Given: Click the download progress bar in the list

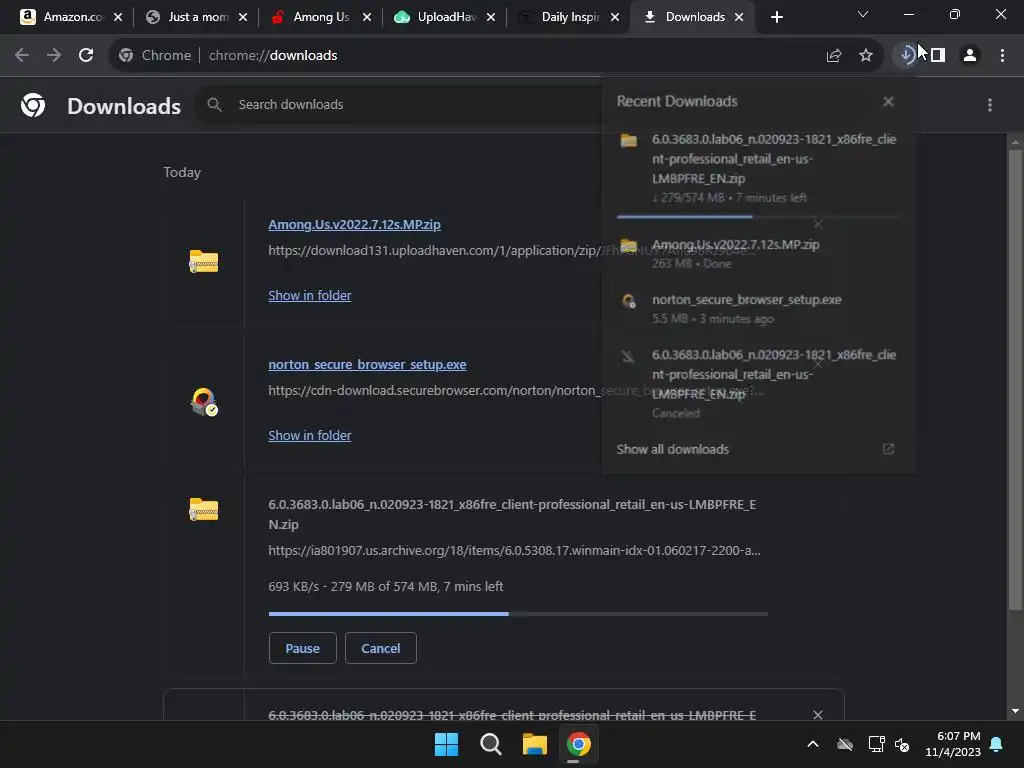Looking at the screenshot, I should 518,614.
